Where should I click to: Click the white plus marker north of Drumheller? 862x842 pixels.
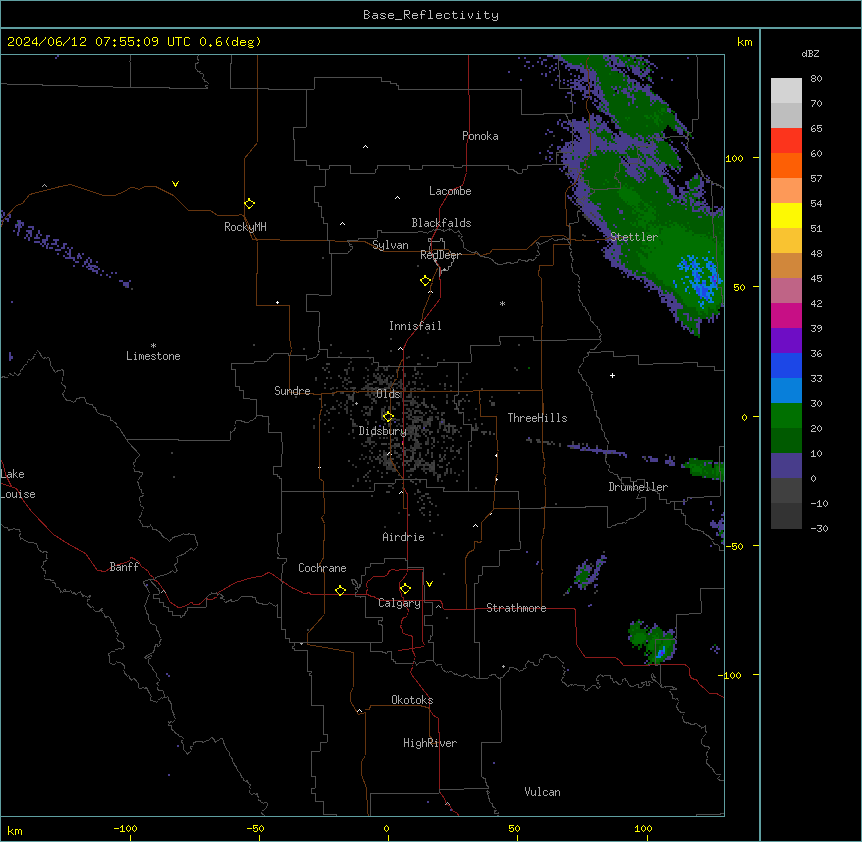click(x=612, y=375)
